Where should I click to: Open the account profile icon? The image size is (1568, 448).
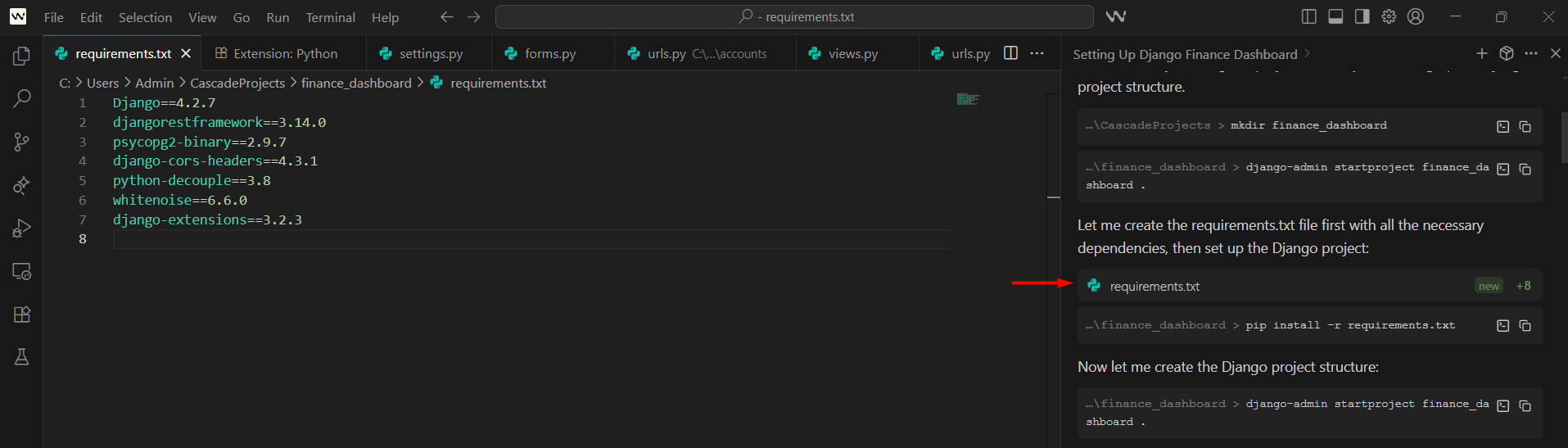1416,16
